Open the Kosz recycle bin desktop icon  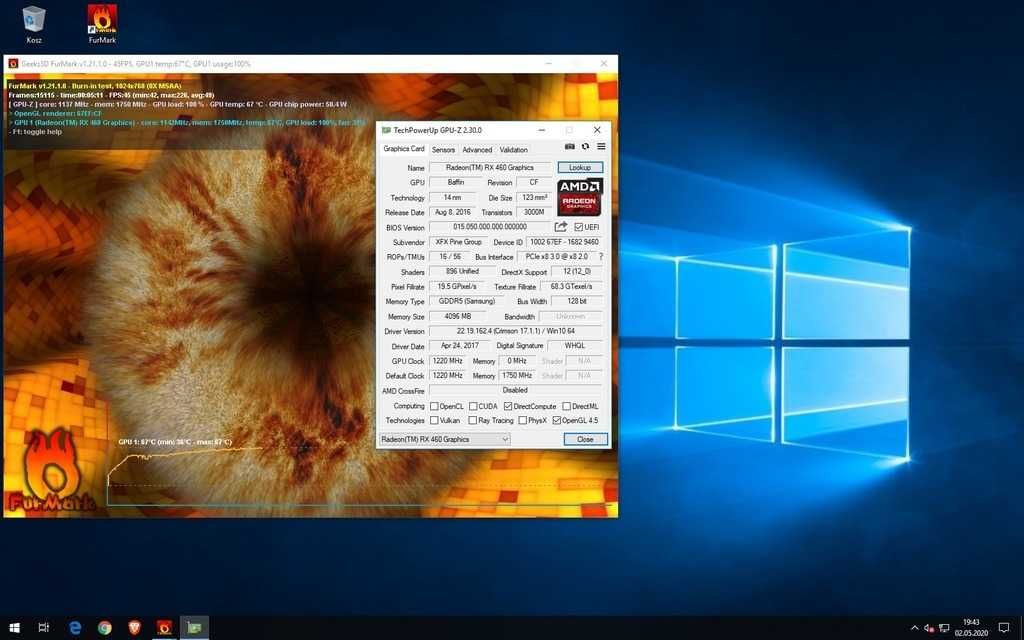33,24
